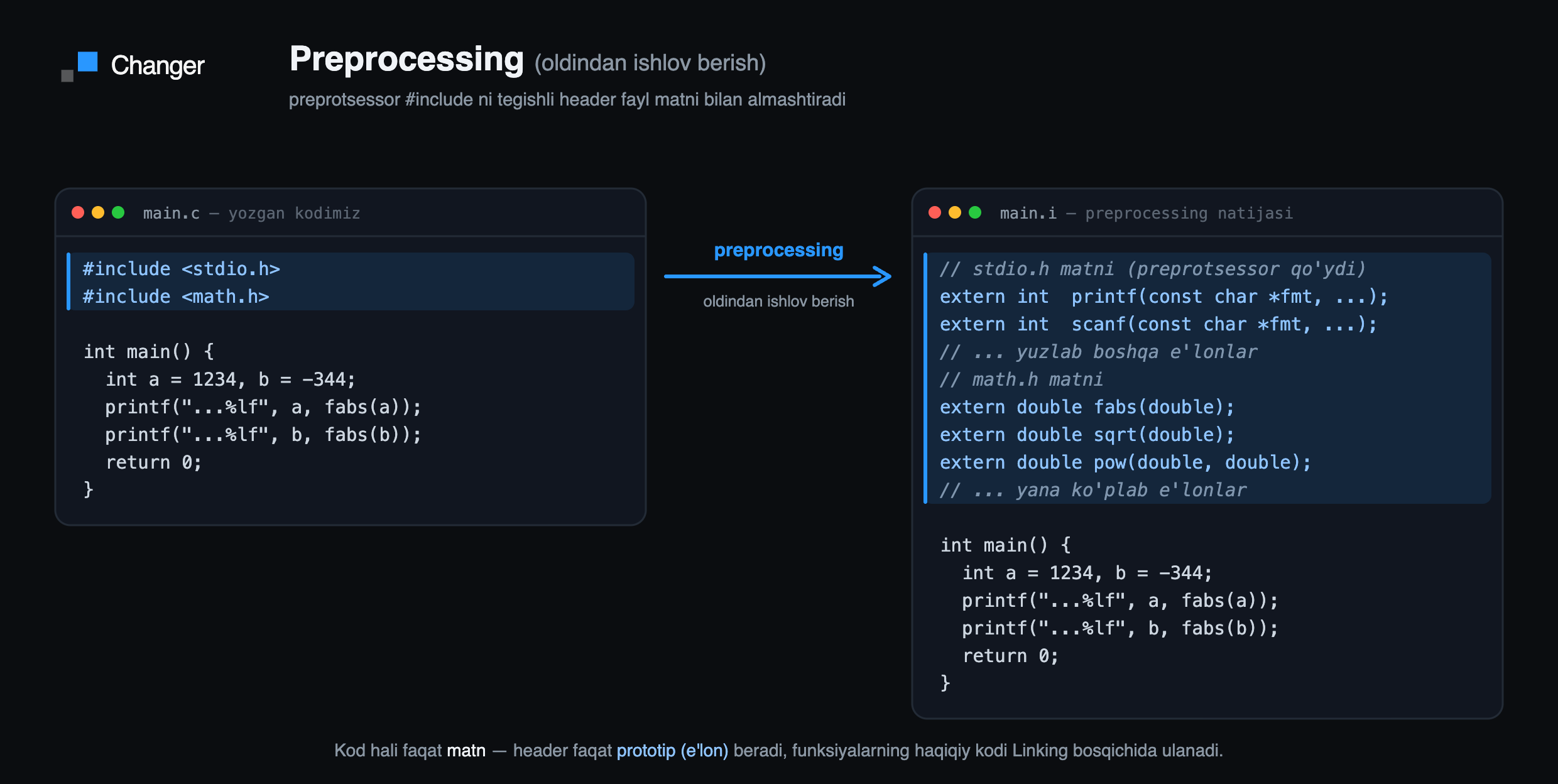Screen dimensions: 1558x784
Task: Click the '// math.h matni' comment
Action: click(1021, 379)
